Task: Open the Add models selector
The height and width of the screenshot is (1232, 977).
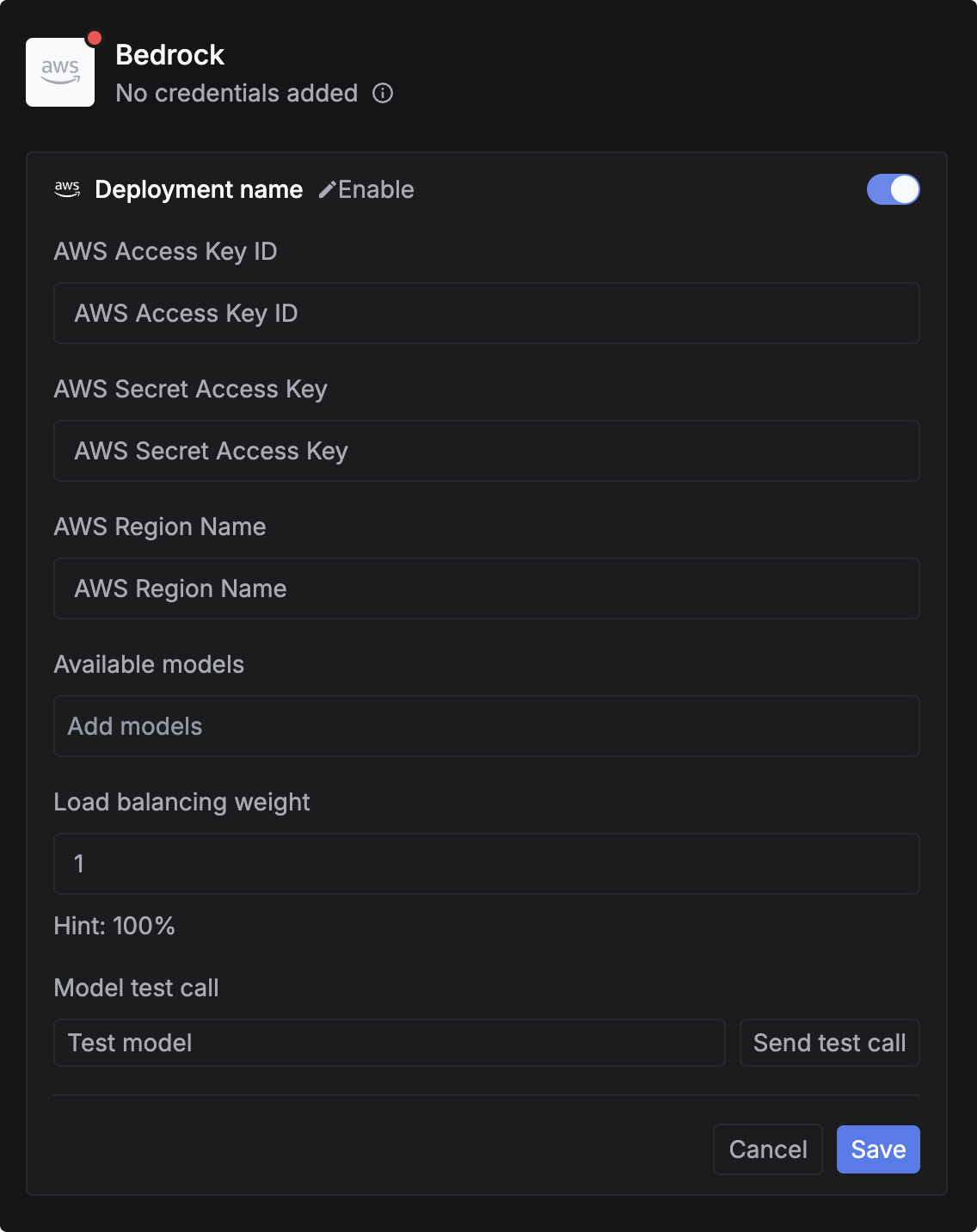Action: (x=486, y=726)
